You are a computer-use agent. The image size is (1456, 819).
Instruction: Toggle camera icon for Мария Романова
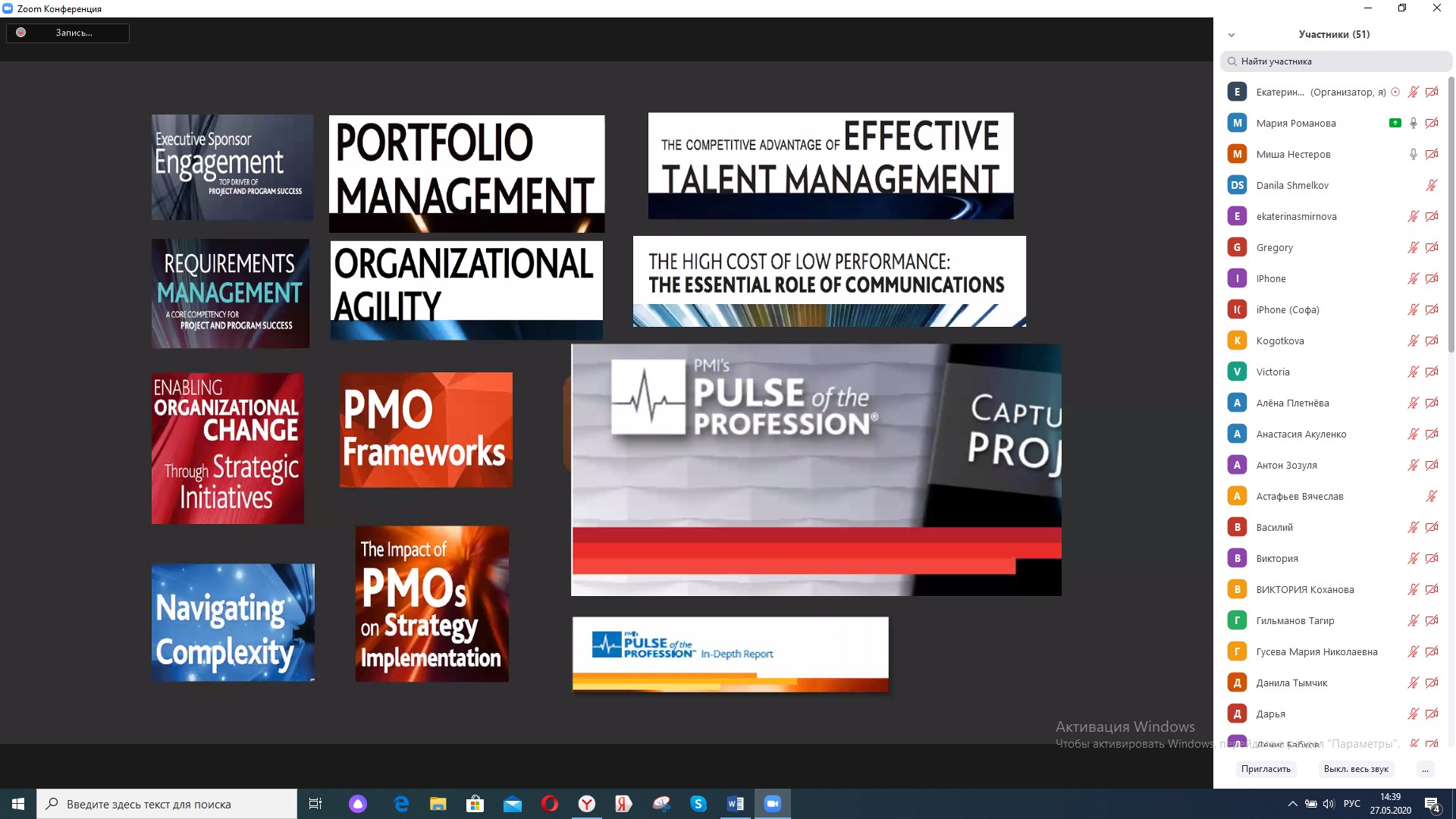click(x=1432, y=123)
